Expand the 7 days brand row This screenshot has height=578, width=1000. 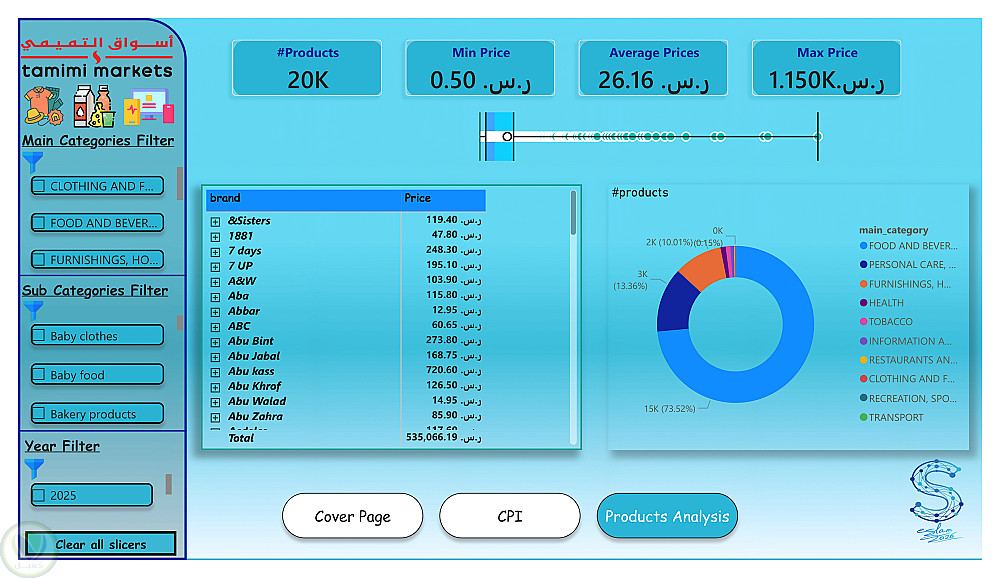coord(216,251)
